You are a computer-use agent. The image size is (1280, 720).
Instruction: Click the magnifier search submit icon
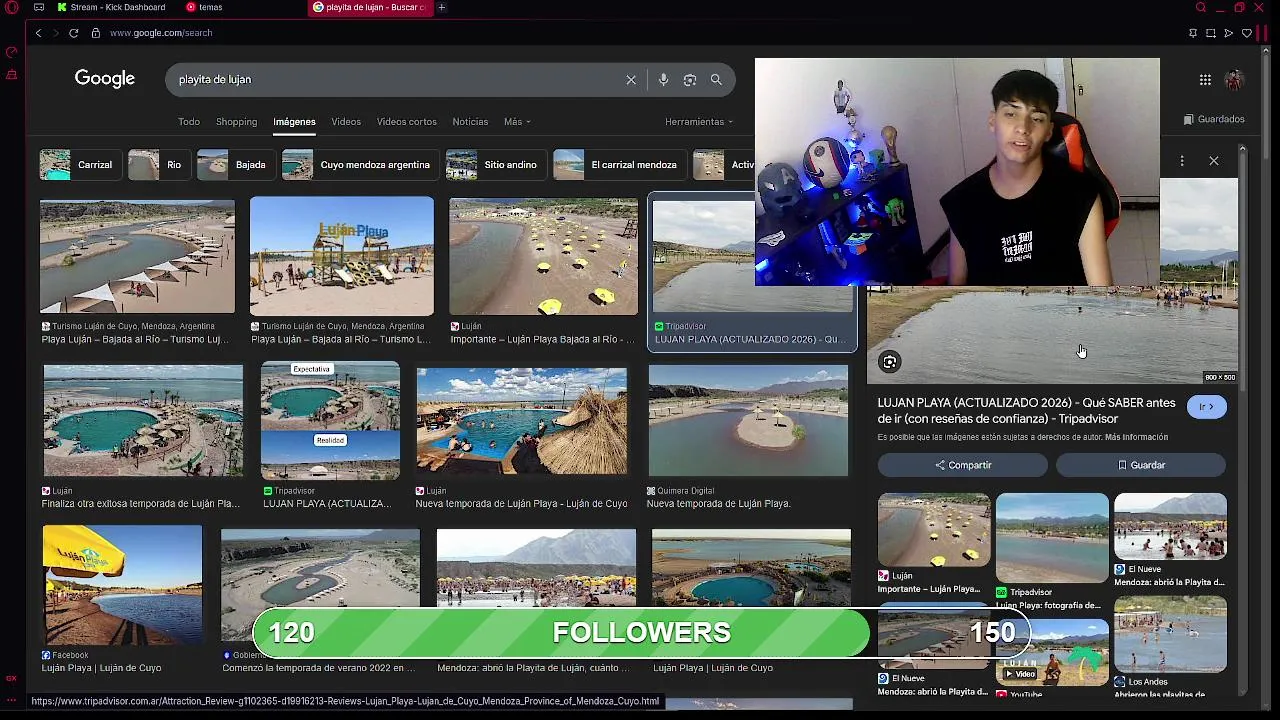point(716,80)
